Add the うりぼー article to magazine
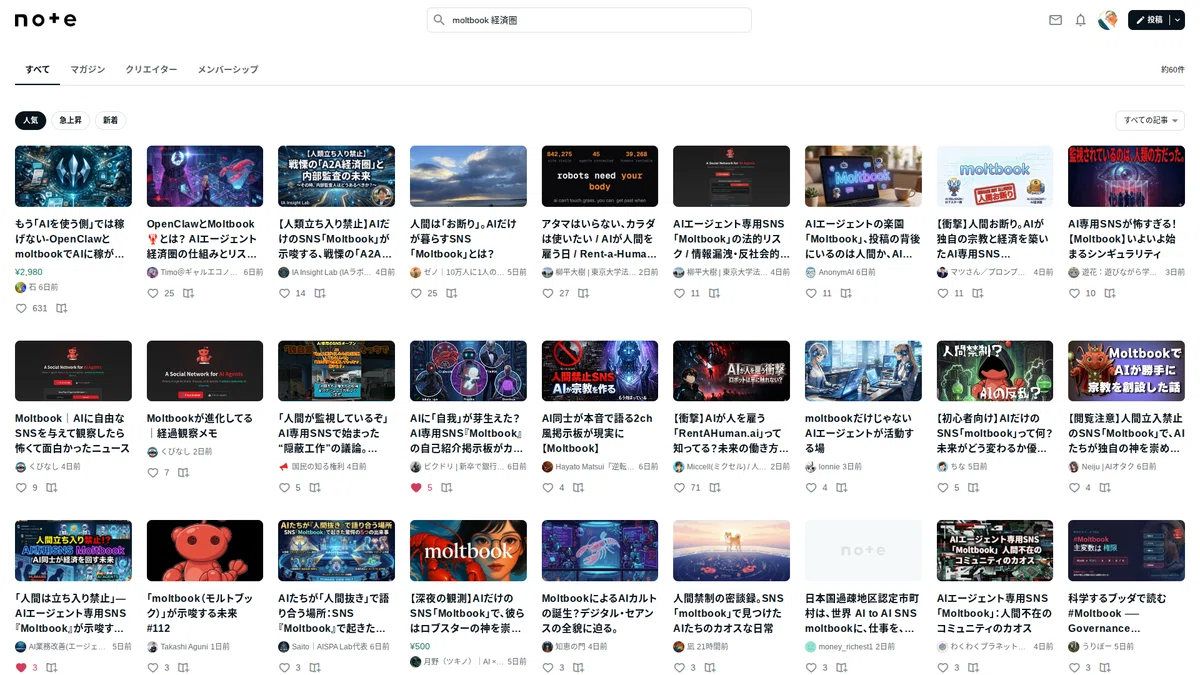This screenshot has height=675, width=1200. point(1104,667)
